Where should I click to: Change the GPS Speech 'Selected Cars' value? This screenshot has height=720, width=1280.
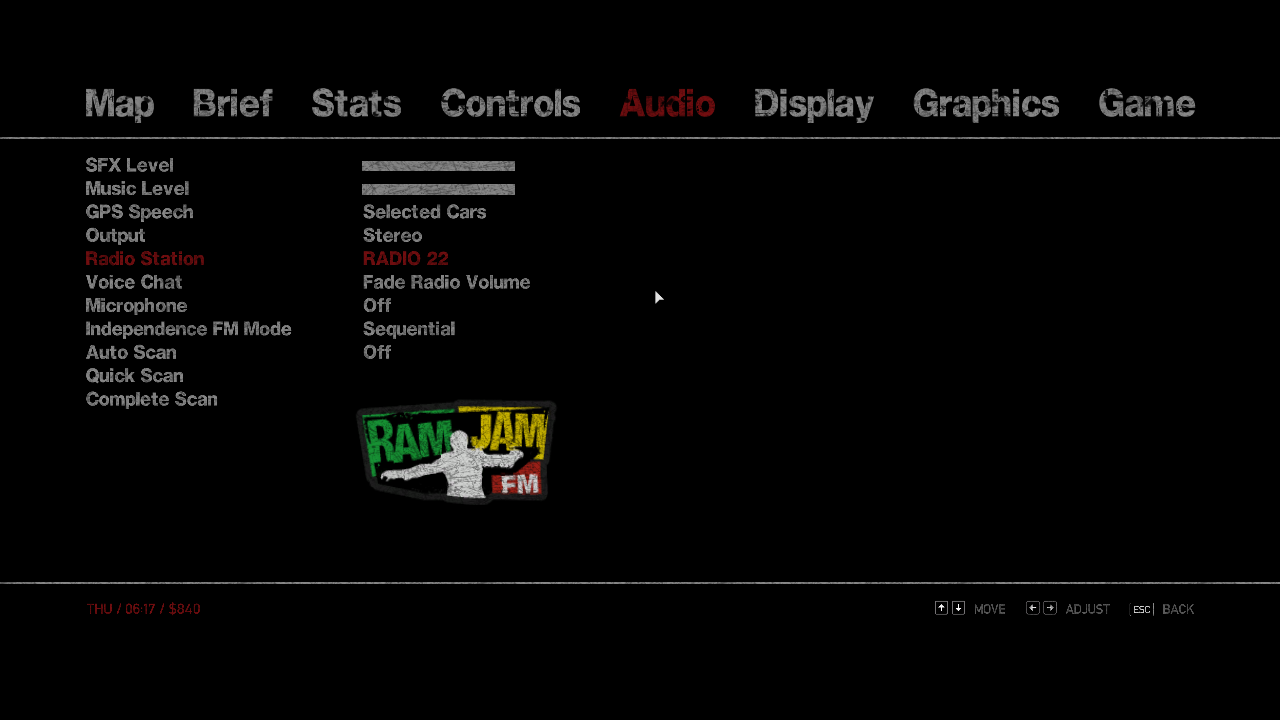425,212
